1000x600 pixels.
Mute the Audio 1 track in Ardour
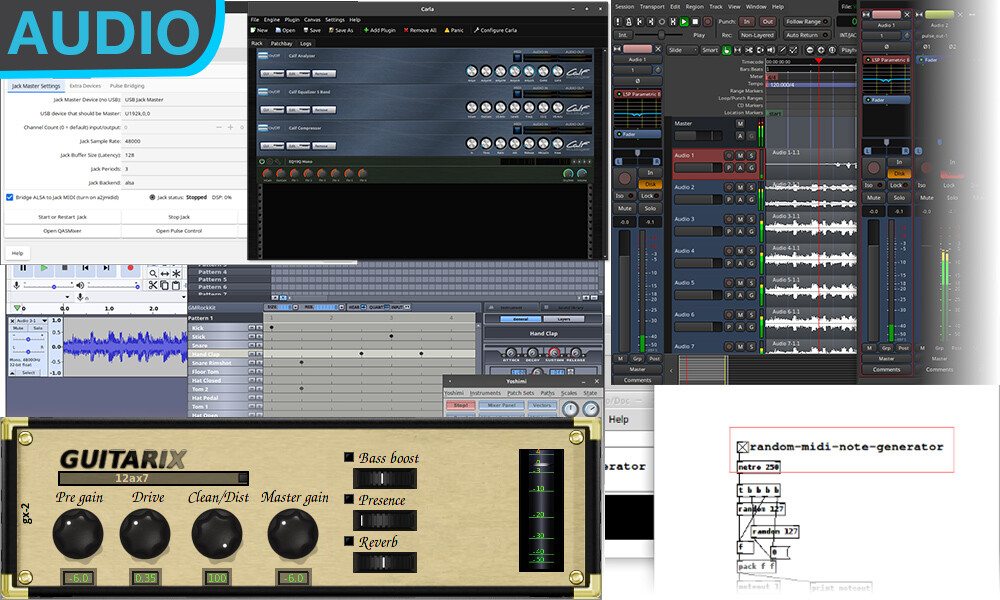click(741, 156)
